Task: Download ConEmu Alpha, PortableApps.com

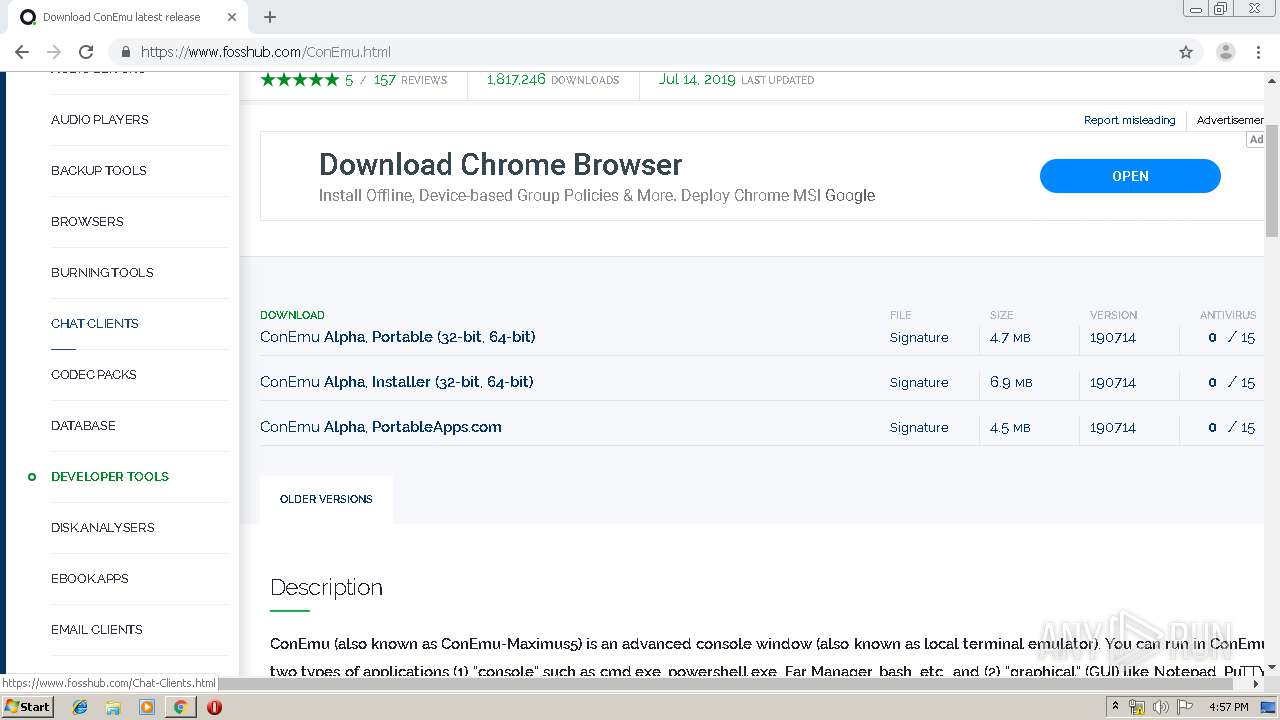Action: click(380, 427)
